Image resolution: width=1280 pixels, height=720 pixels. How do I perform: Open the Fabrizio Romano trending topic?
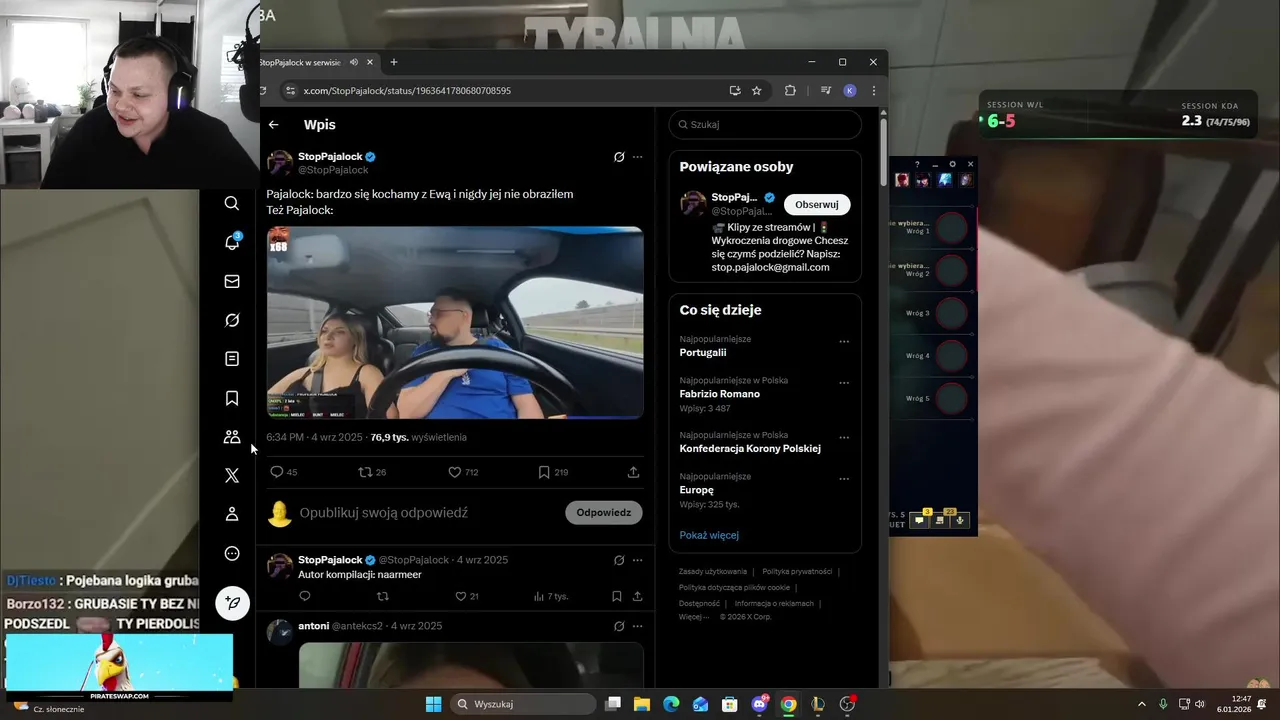[720, 394]
